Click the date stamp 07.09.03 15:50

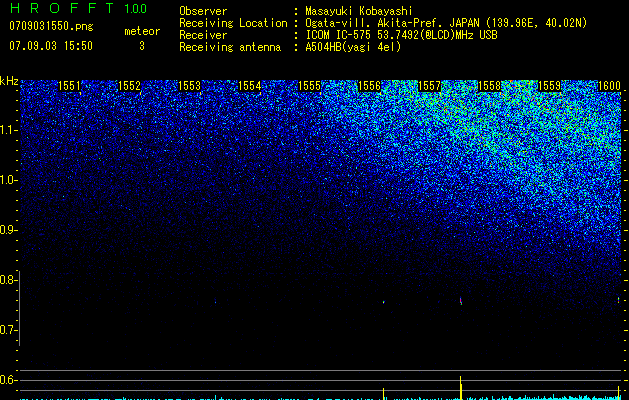point(51,46)
